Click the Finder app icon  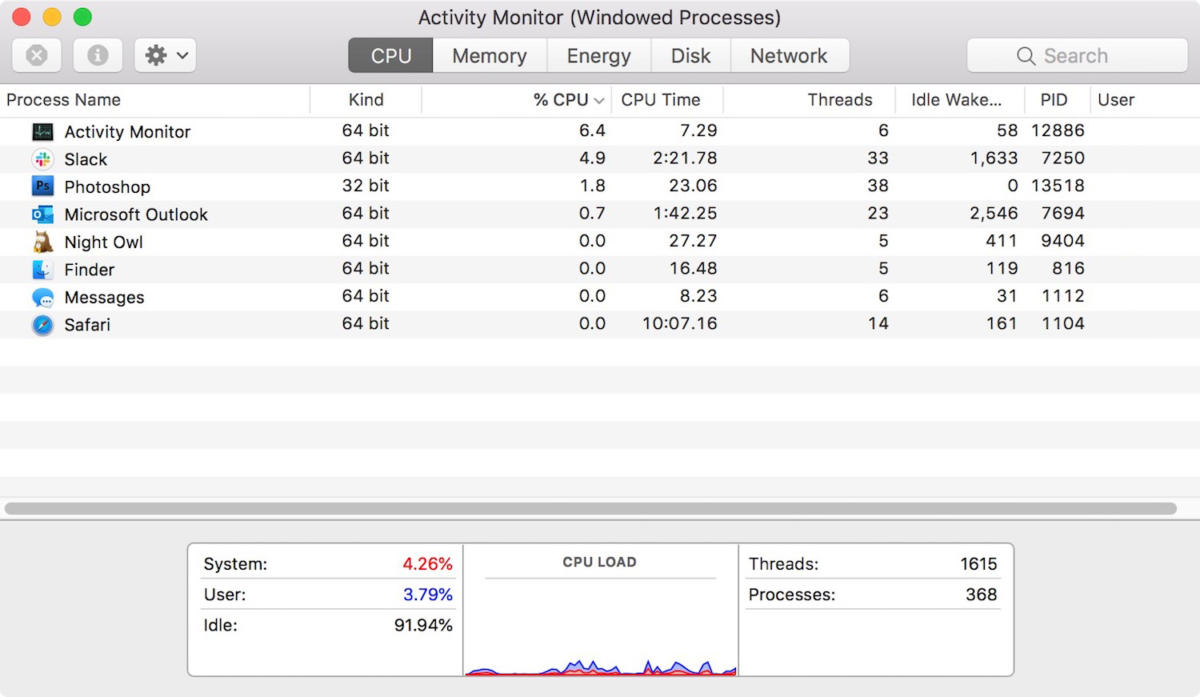[42, 270]
